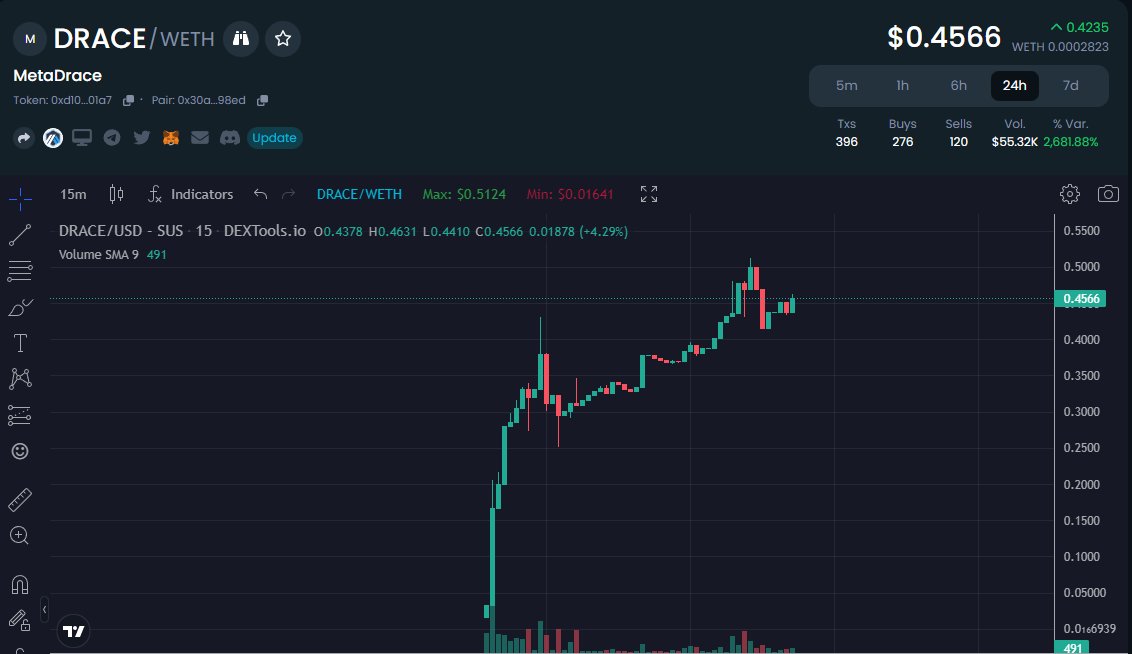The image size is (1132, 654).
Task: Toggle DRACE/WETH price denomination
Action: click(360, 194)
